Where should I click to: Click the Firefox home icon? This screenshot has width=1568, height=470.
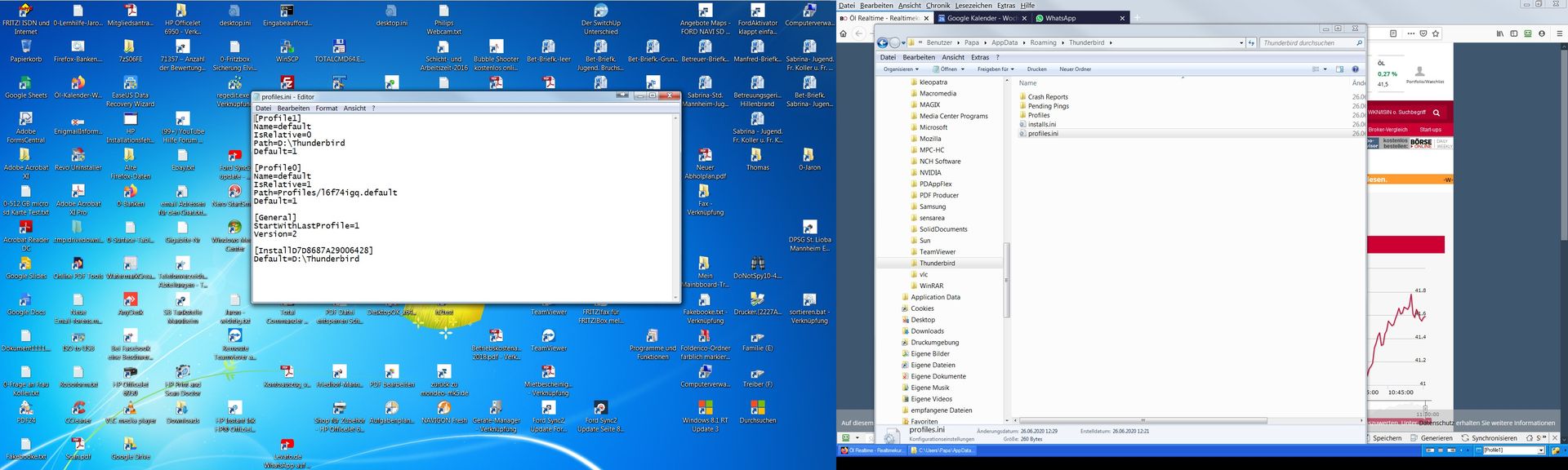click(x=844, y=33)
